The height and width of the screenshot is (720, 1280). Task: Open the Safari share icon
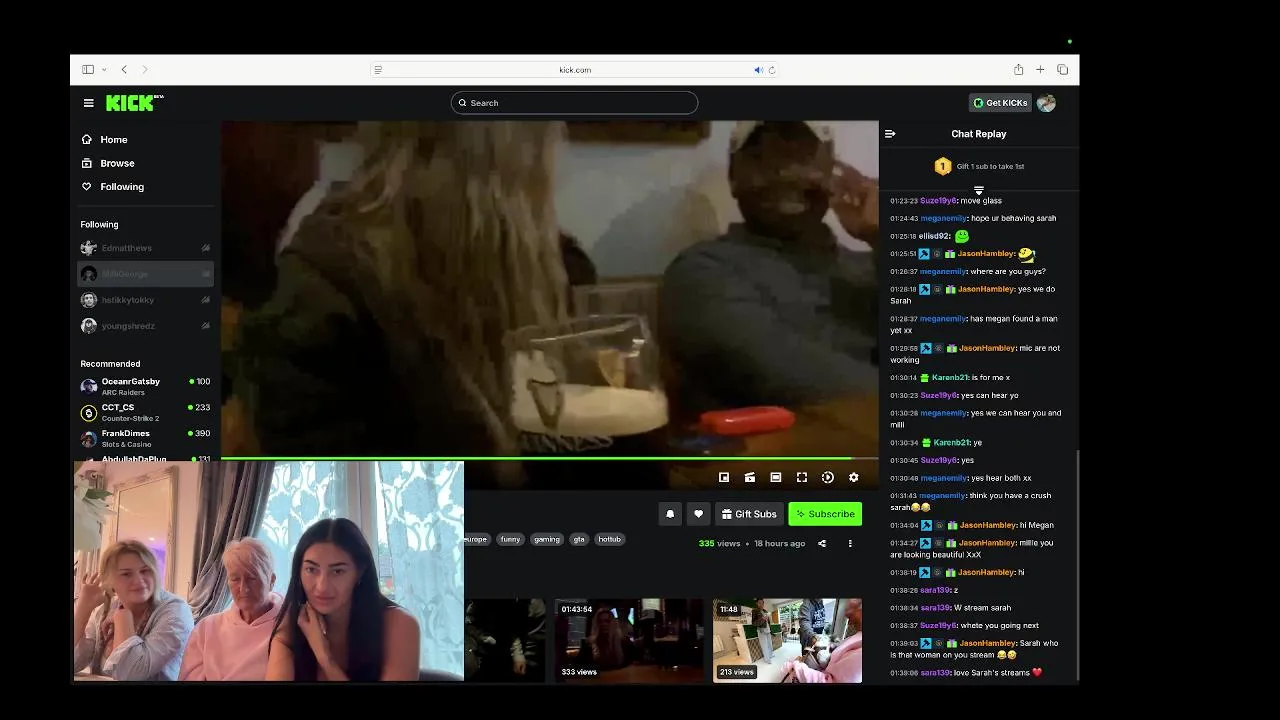click(1018, 69)
